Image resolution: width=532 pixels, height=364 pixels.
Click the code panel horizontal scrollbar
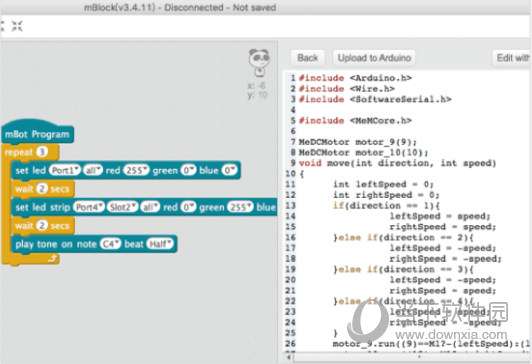(407, 357)
